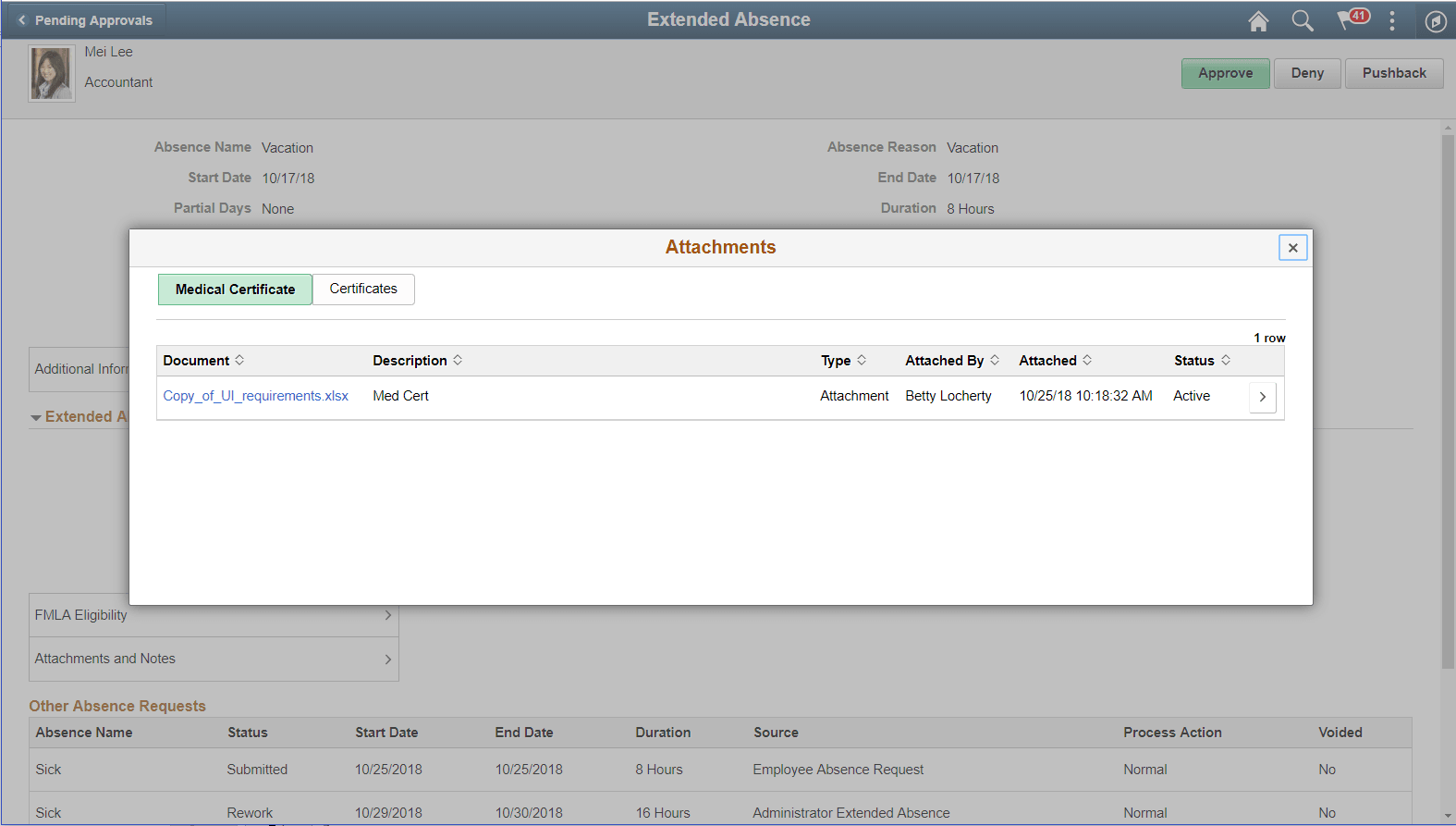1456x826 pixels.
Task: Click the 'Med Cert' description cell
Action: (x=400, y=396)
